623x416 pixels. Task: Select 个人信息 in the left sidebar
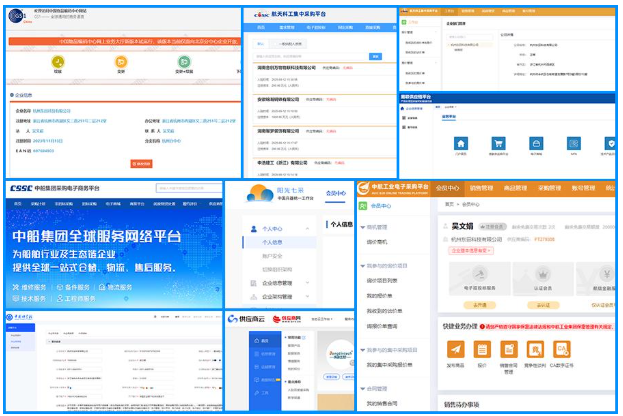click(x=272, y=242)
